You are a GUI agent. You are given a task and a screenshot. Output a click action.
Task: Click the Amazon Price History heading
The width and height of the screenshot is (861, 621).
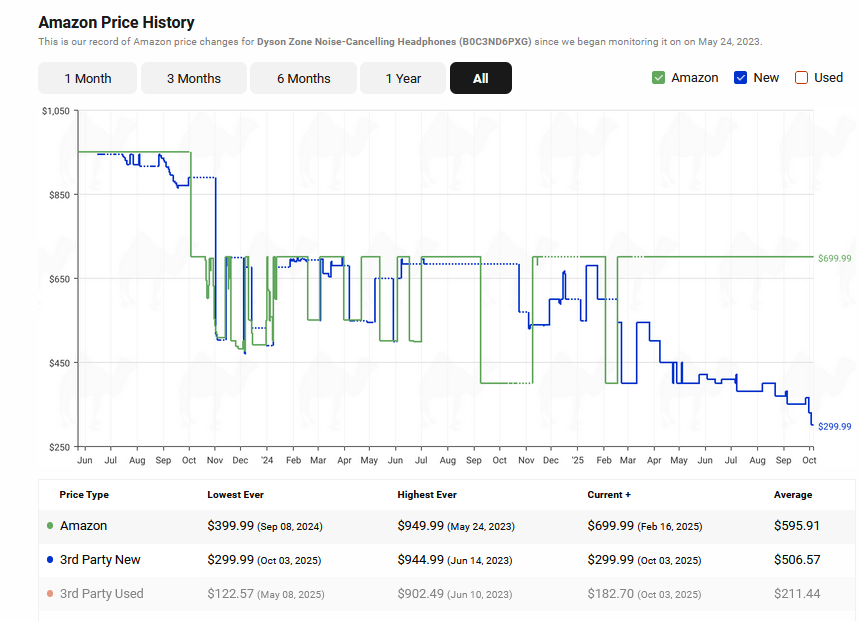click(116, 22)
